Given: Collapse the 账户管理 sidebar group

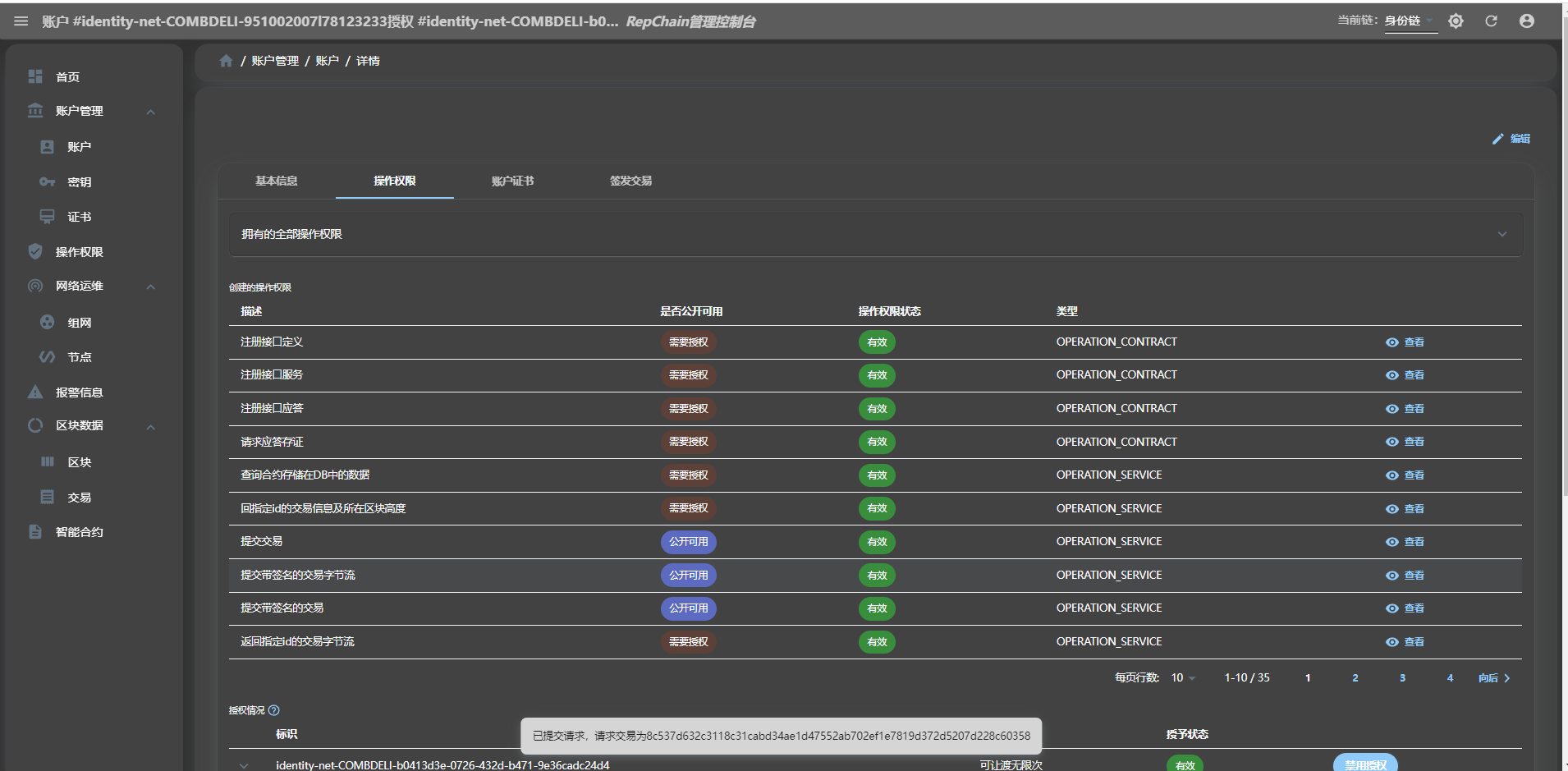Looking at the screenshot, I should (151, 112).
